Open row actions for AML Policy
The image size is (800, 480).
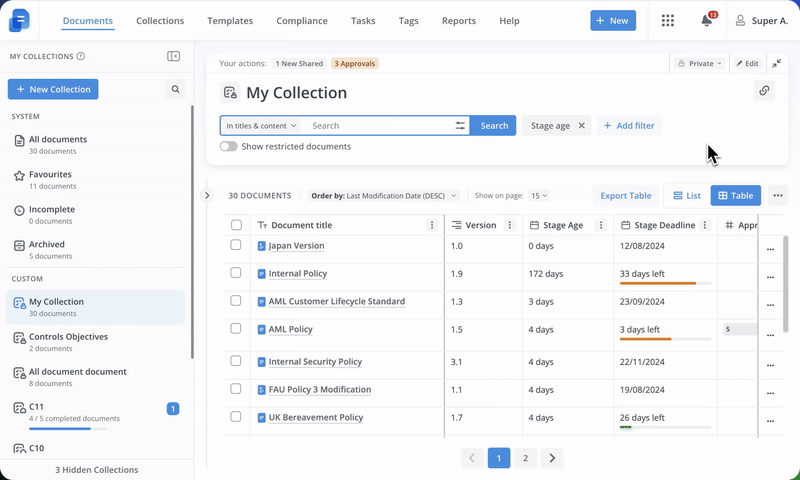770,335
